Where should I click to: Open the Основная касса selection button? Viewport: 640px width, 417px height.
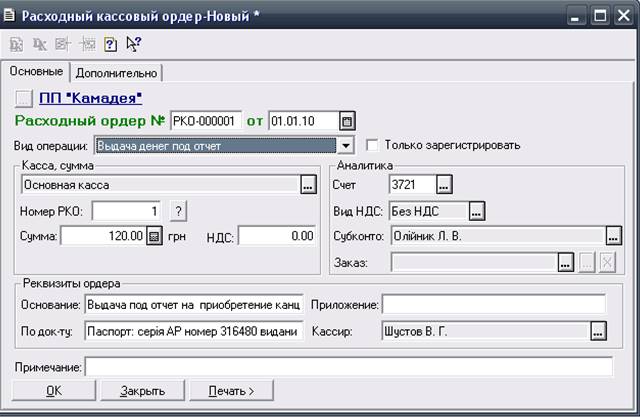click(307, 185)
